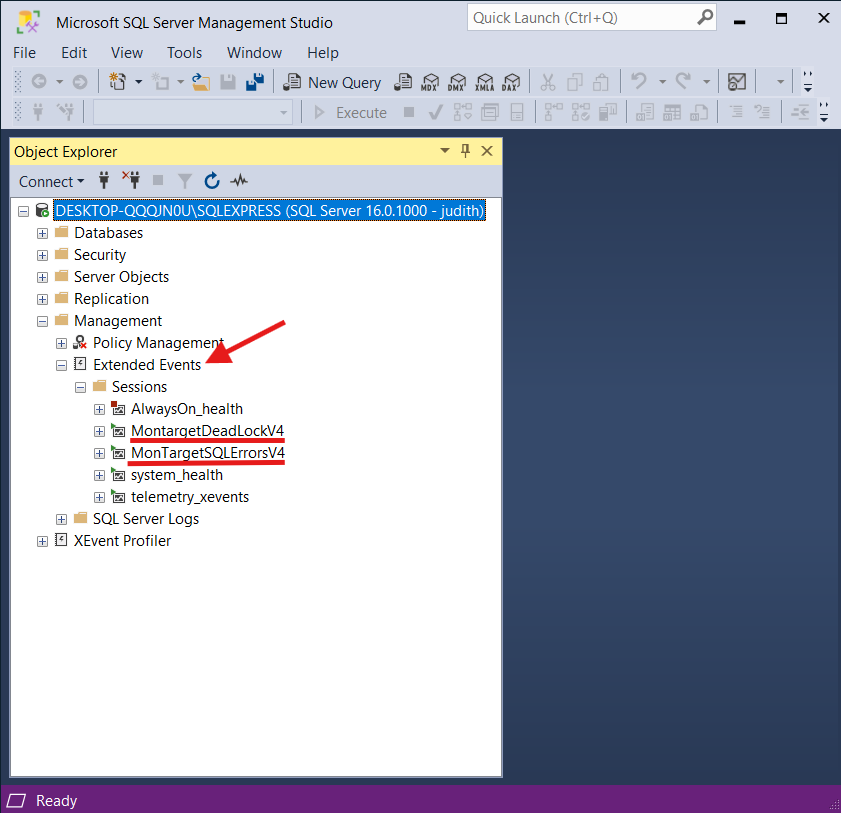Click the Filter funnel icon in Object Explorer
Screen dimensions: 841x813
point(185,181)
